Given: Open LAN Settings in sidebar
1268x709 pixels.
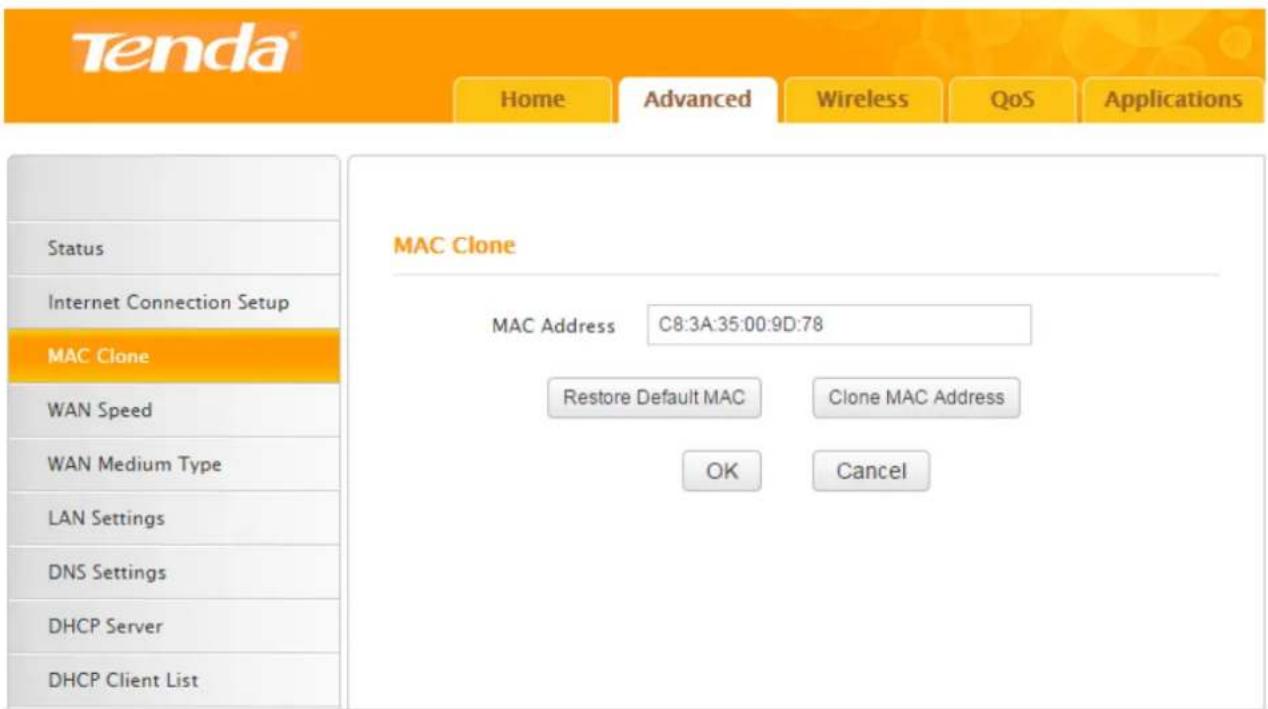Looking at the screenshot, I should tap(174, 518).
